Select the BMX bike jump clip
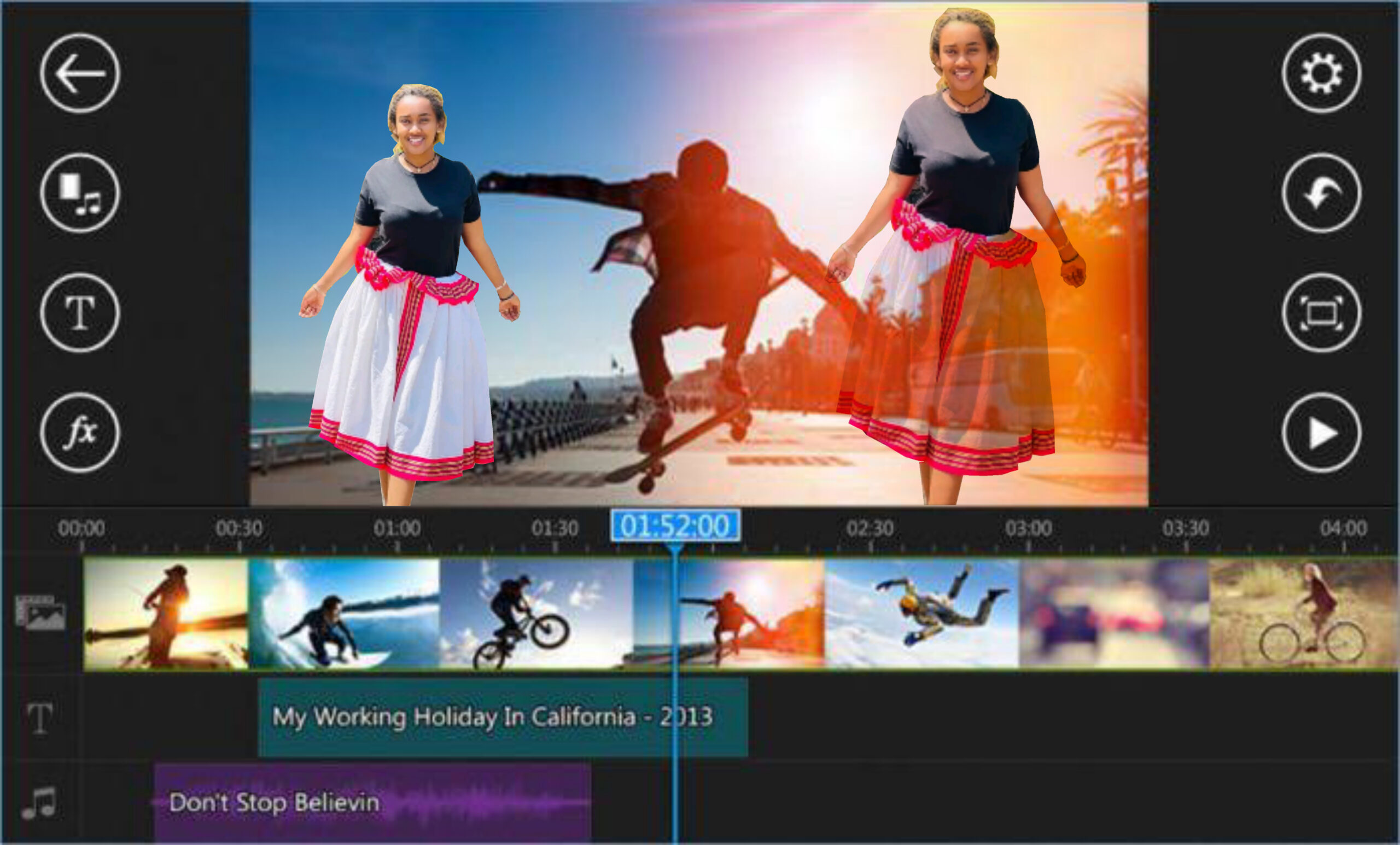Viewport: 1400px width, 845px height. (536, 614)
